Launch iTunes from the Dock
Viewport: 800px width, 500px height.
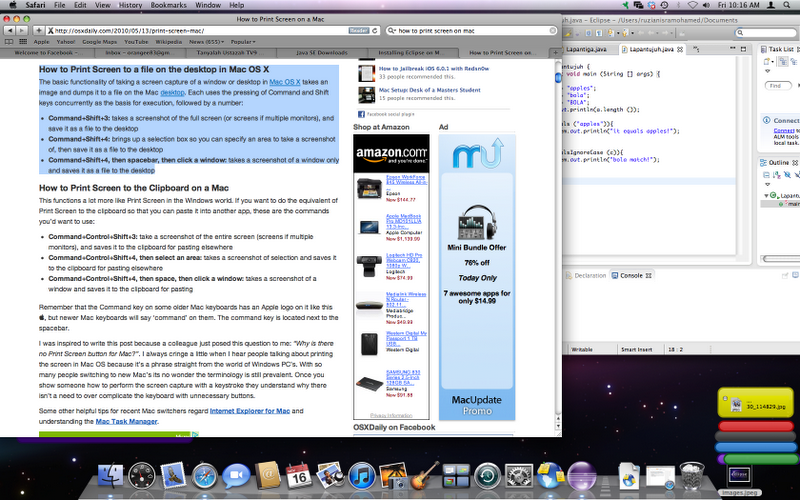tap(362, 477)
